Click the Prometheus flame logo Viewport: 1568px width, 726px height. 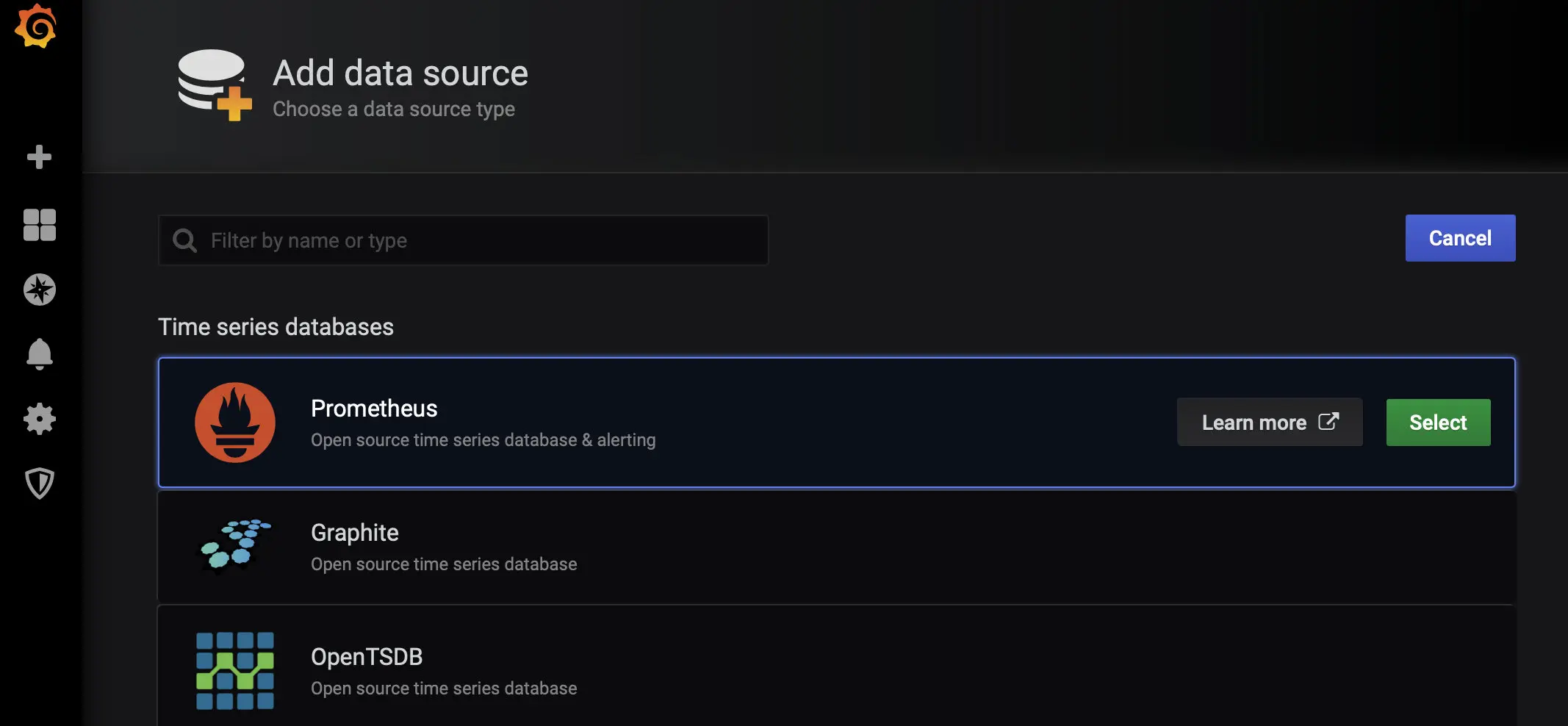[235, 423]
